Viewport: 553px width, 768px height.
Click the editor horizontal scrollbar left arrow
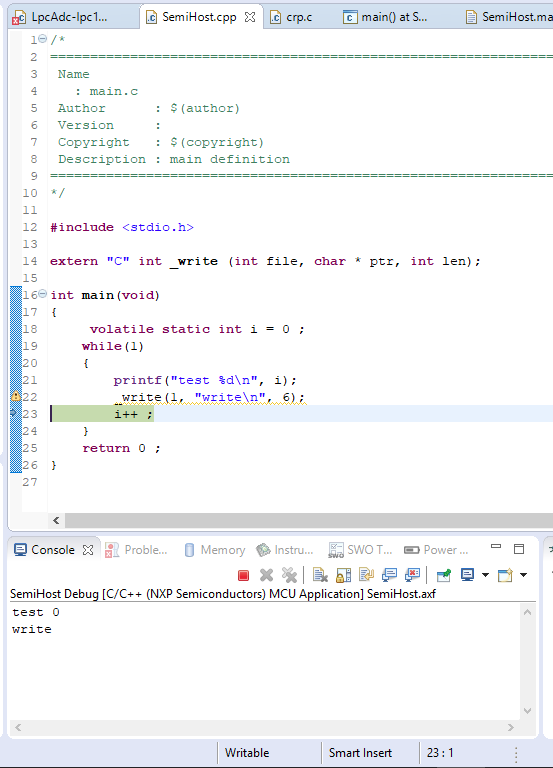point(56,520)
